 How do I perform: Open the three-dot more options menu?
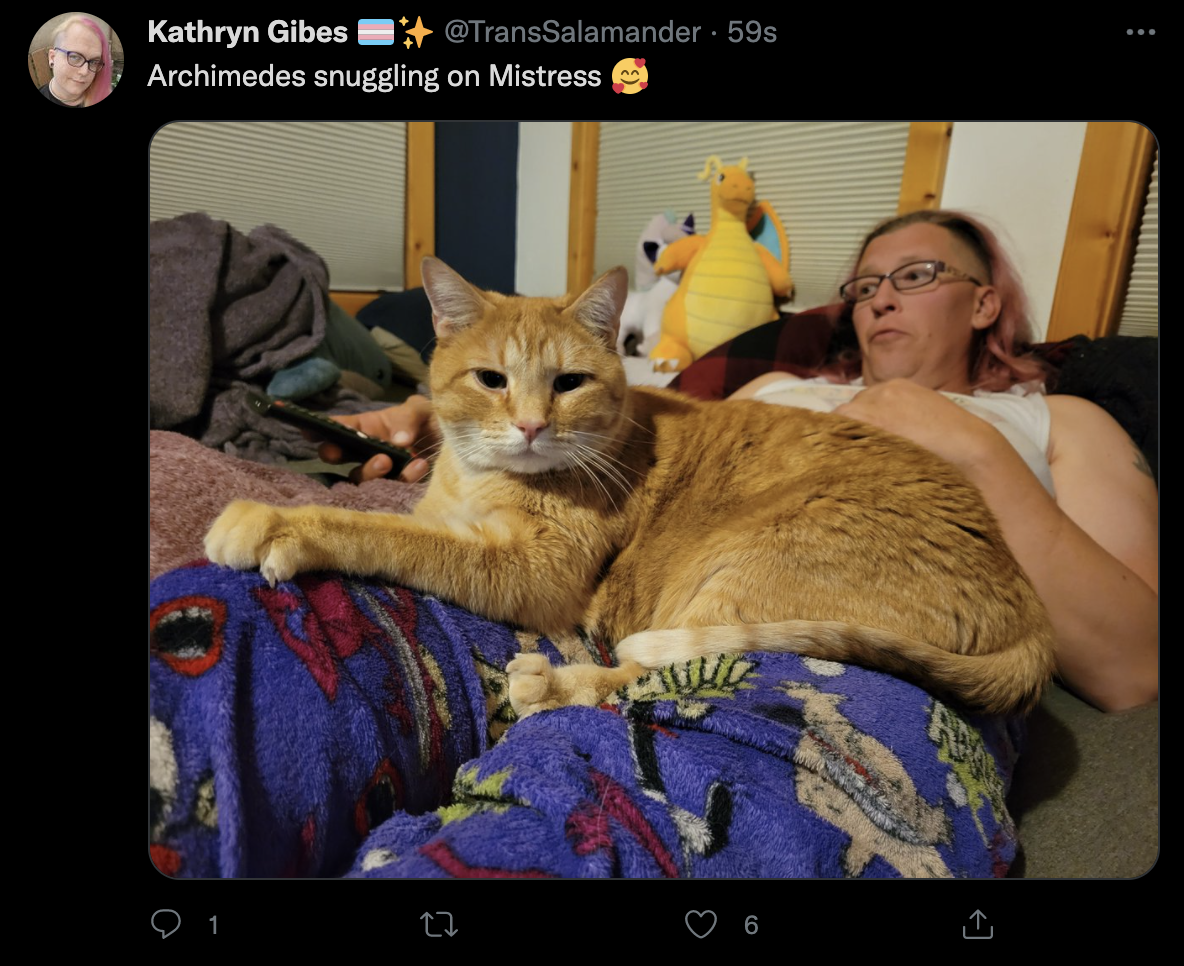(x=1140, y=32)
